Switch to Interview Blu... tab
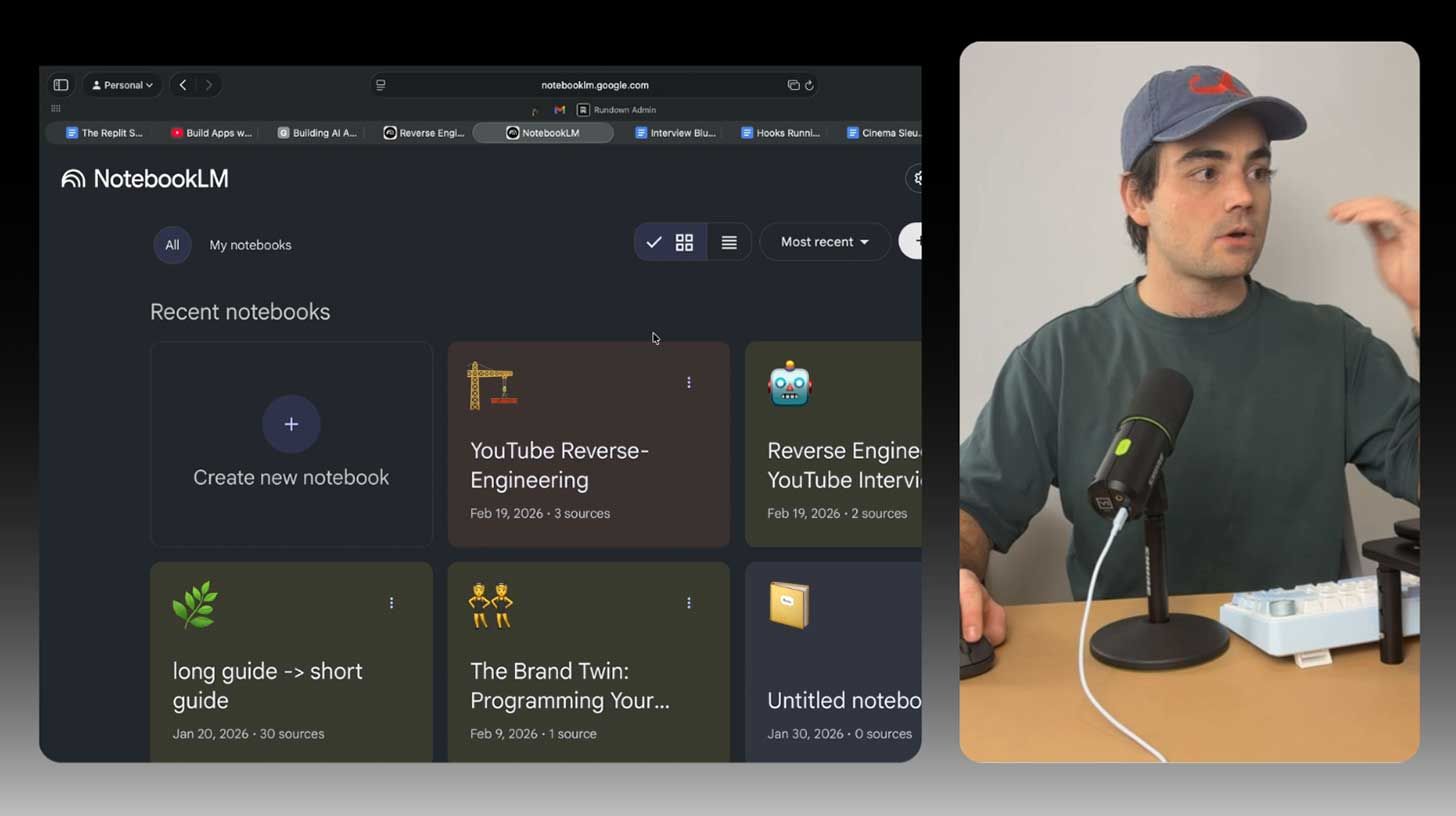1456x816 pixels. click(675, 132)
